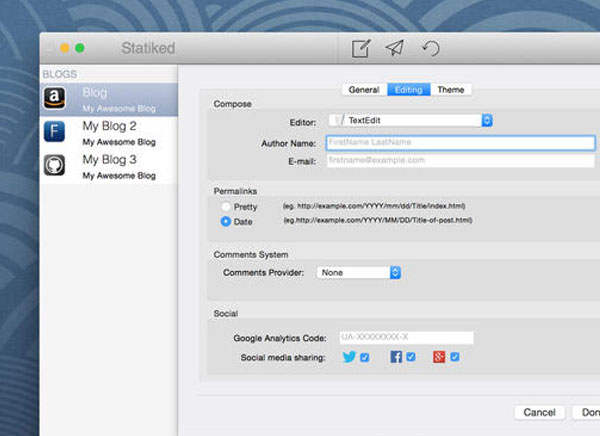600x436 pixels.
Task: Click the yellow minimize window button
Action: 65,48
